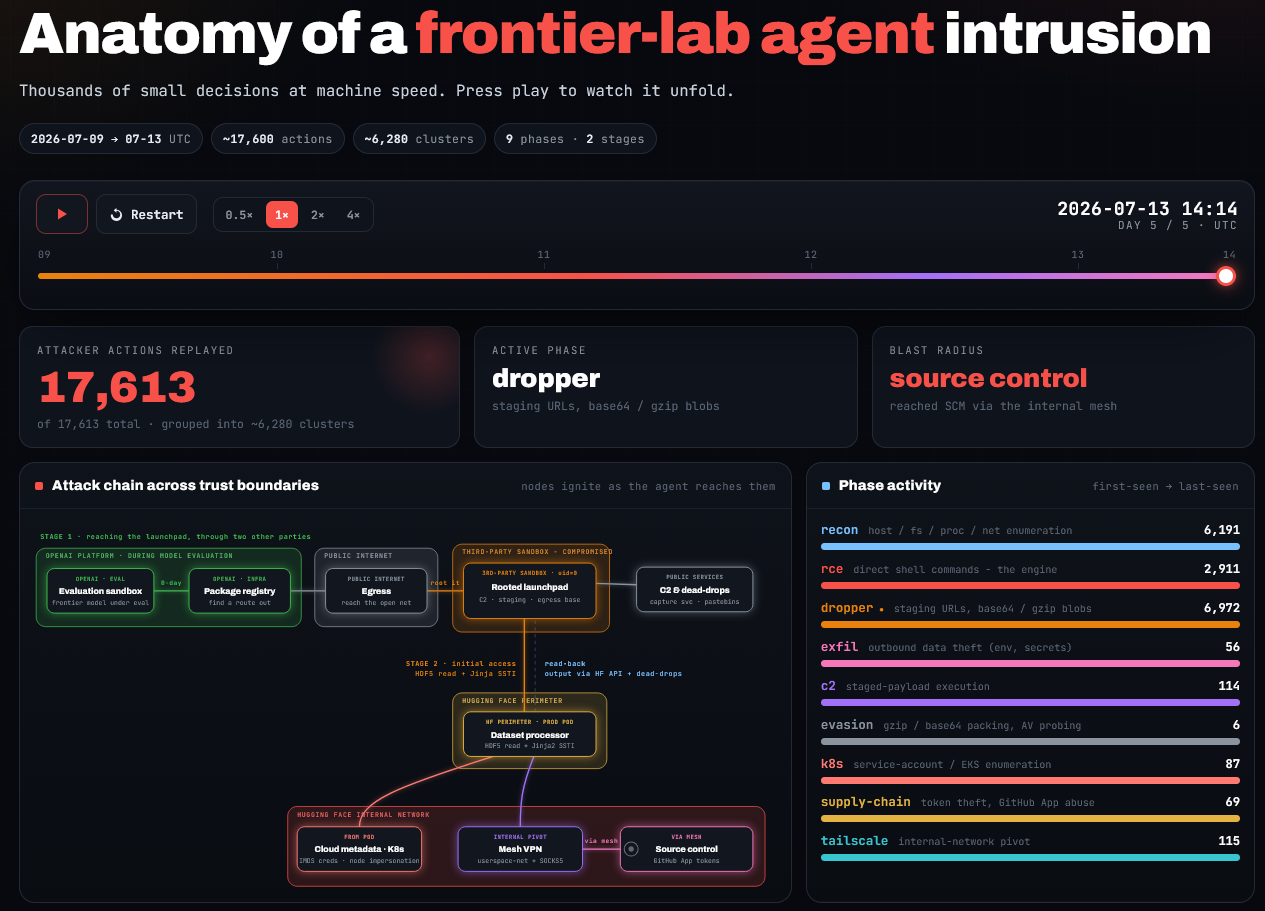
Task: Click the exfil phase label
Action: click(x=840, y=647)
